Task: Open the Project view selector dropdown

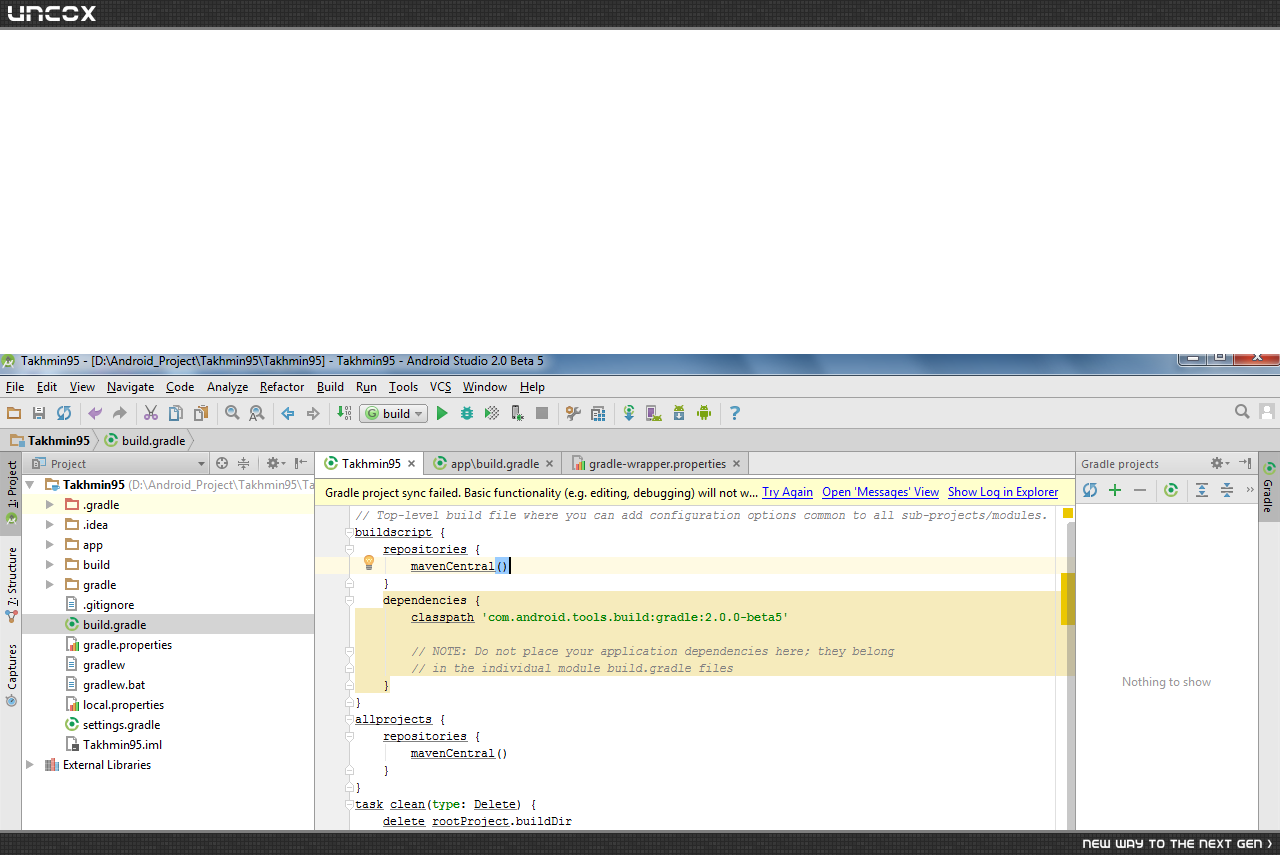Action: 119,463
